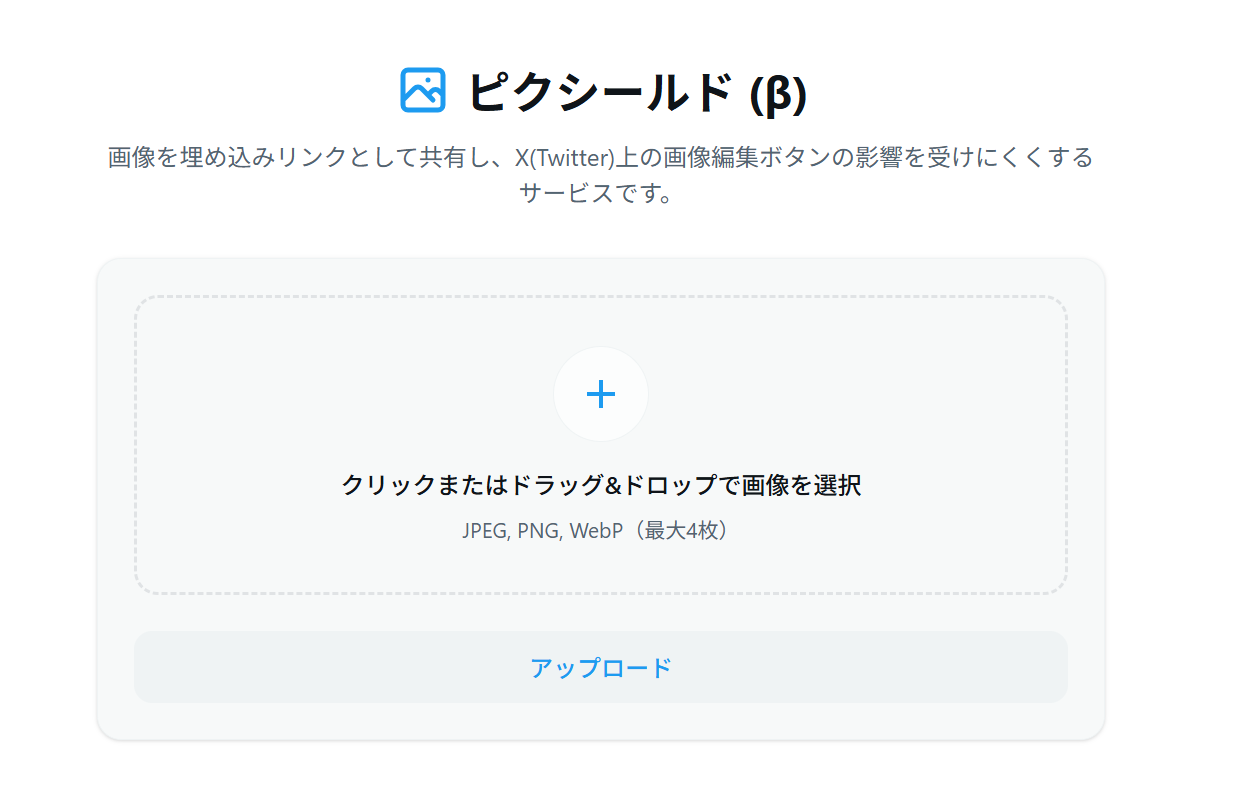Click the クリックまたはドラッグ&ドロップで画像を選択 text
The width and height of the screenshot is (1249, 810).
tap(601, 486)
